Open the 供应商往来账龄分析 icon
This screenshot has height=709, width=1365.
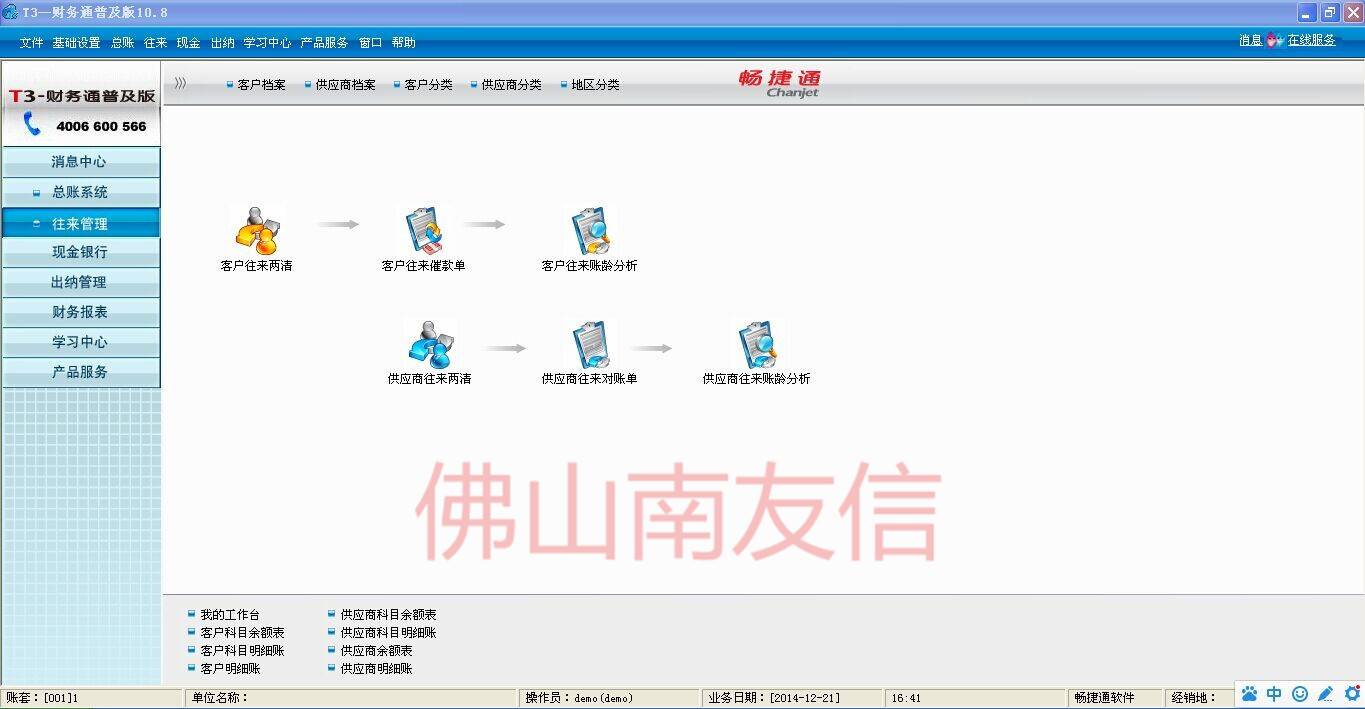pos(757,343)
